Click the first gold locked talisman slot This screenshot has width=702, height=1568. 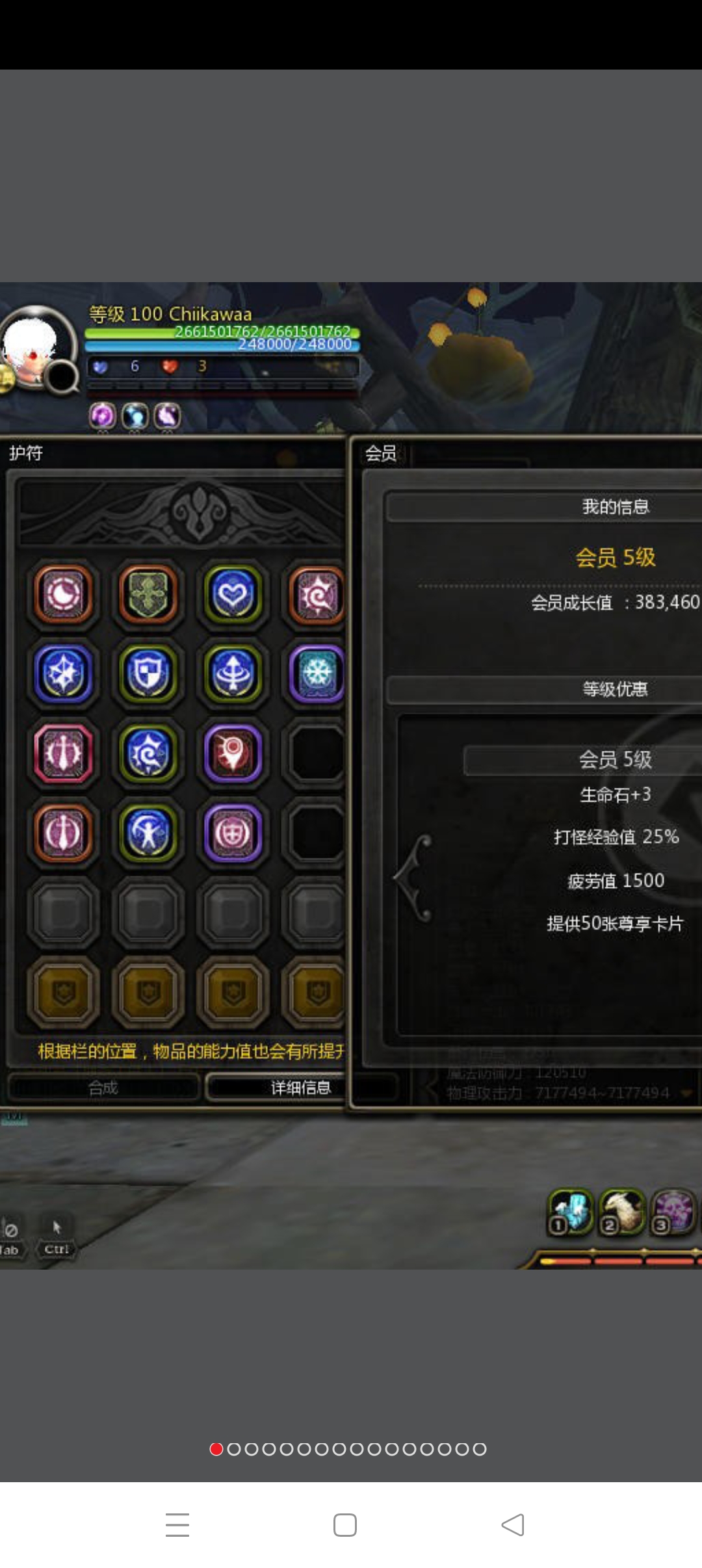(63, 993)
